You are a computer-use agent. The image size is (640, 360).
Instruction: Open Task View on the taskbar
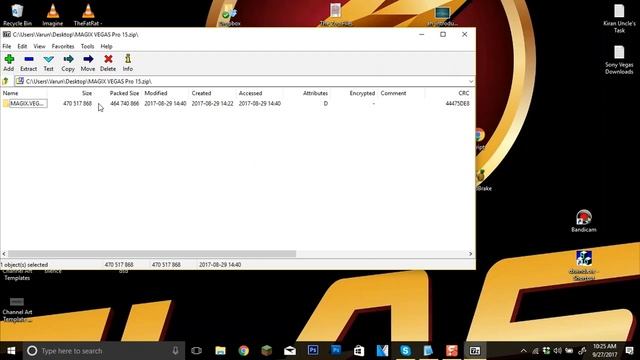(196, 351)
